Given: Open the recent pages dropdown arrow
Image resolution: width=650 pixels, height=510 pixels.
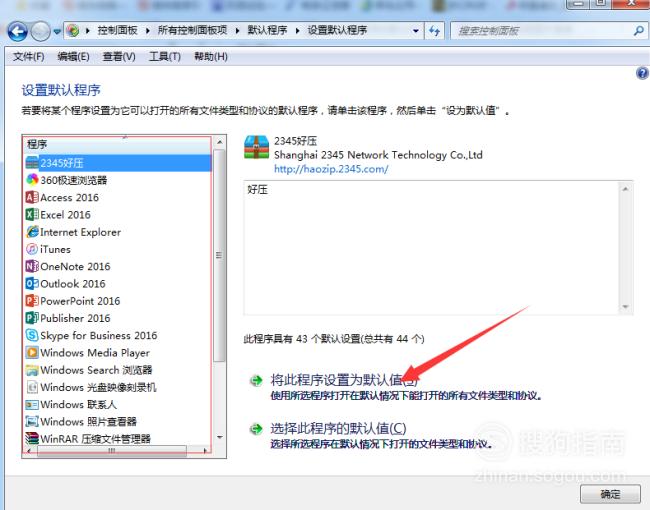Looking at the screenshot, I should point(57,32).
